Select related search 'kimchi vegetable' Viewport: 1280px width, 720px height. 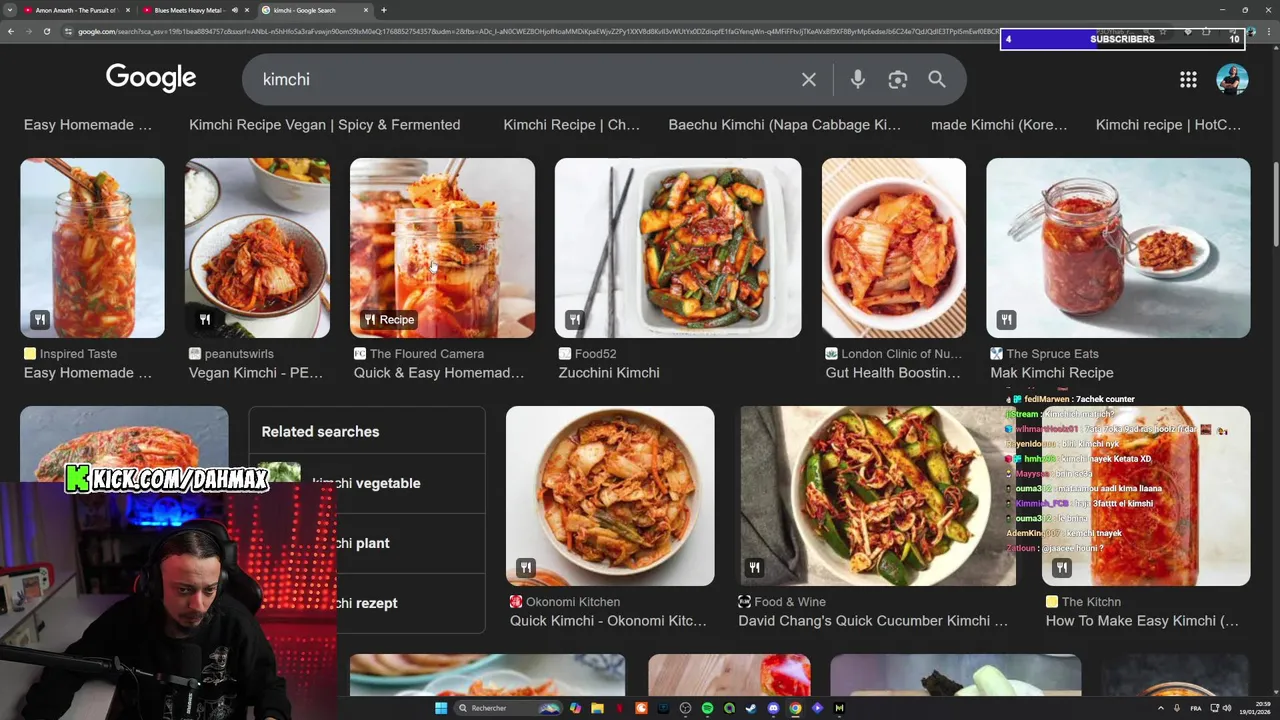click(x=367, y=483)
